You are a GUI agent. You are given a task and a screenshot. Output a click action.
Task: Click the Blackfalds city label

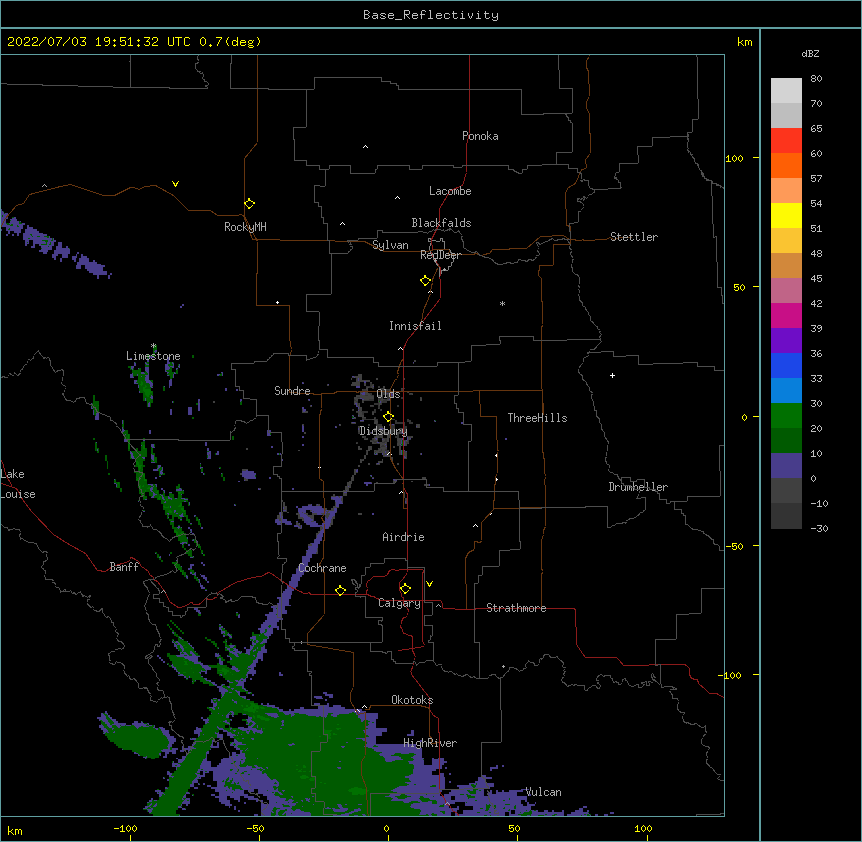(441, 223)
